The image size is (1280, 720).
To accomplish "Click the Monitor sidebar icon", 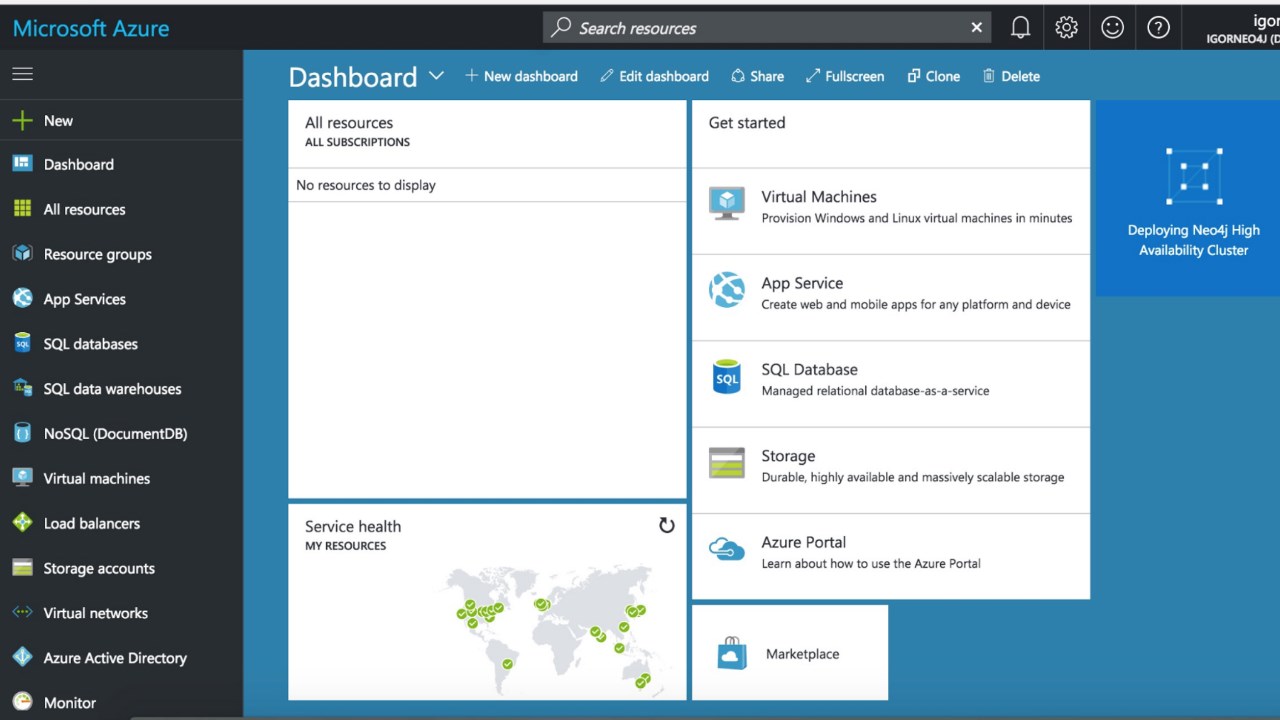I will 22,702.
